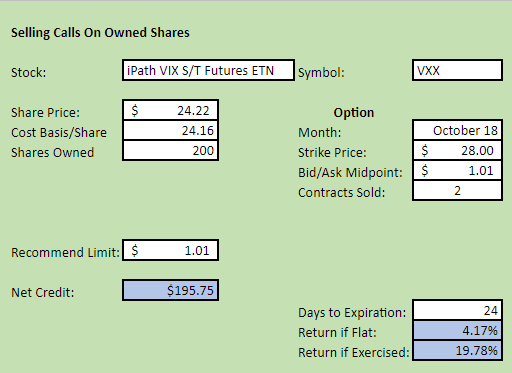512x373 pixels.
Task: Click the Contracts Sold cell
Action: [x=457, y=190]
